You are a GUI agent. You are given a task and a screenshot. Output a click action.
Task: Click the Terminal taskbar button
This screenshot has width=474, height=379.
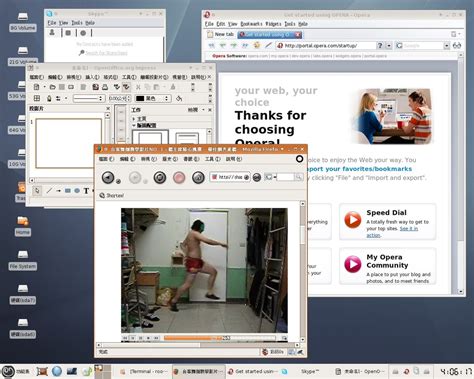tap(143, 371)
